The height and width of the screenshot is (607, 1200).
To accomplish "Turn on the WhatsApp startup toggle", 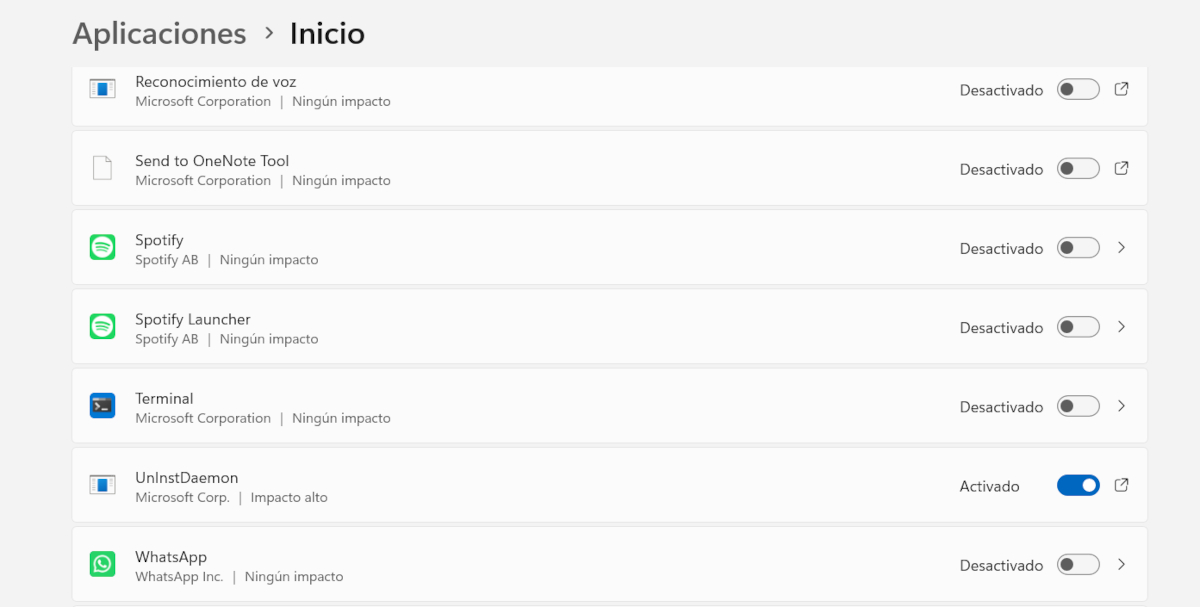I will pos(1078,565).
